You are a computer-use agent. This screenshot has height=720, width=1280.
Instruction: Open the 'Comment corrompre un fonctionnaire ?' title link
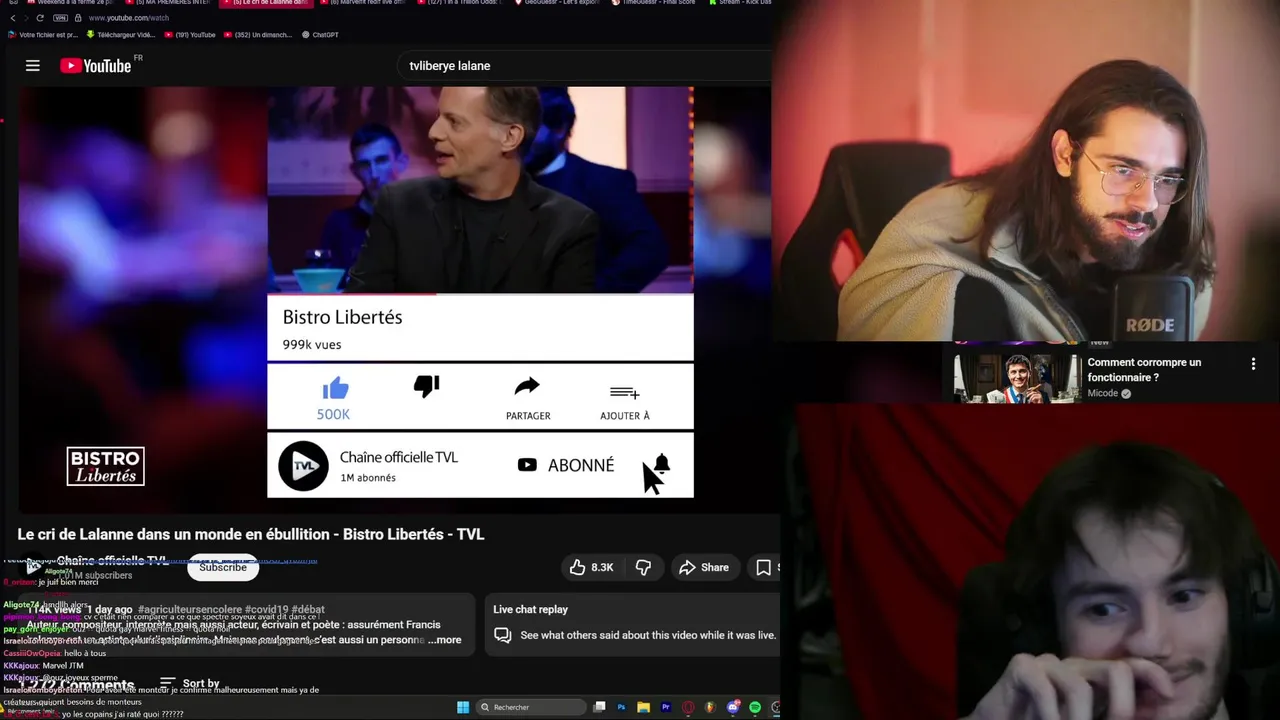click(1145, 370)
